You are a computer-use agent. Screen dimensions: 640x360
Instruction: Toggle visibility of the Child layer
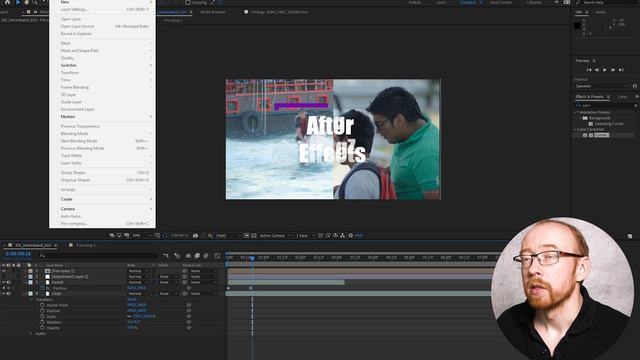(x=4, y=293)
